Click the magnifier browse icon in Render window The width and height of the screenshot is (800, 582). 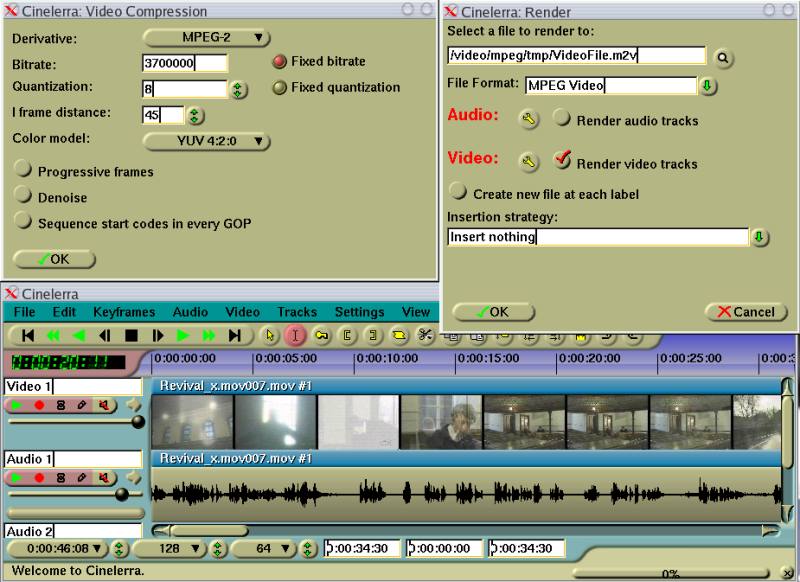pos(723,58)
